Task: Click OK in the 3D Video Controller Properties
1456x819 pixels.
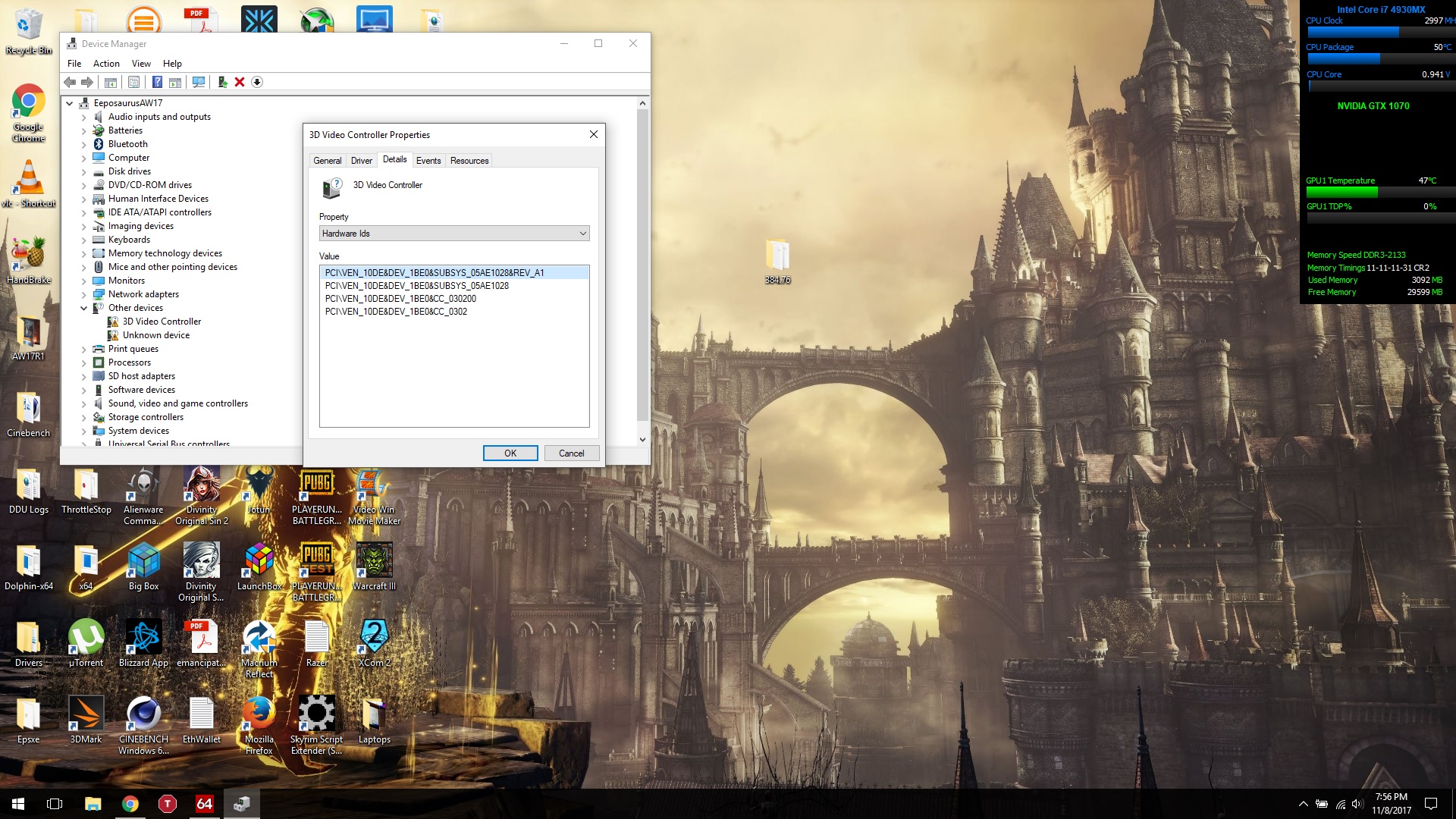Action: pyautogui.click(x=510, y=453)
